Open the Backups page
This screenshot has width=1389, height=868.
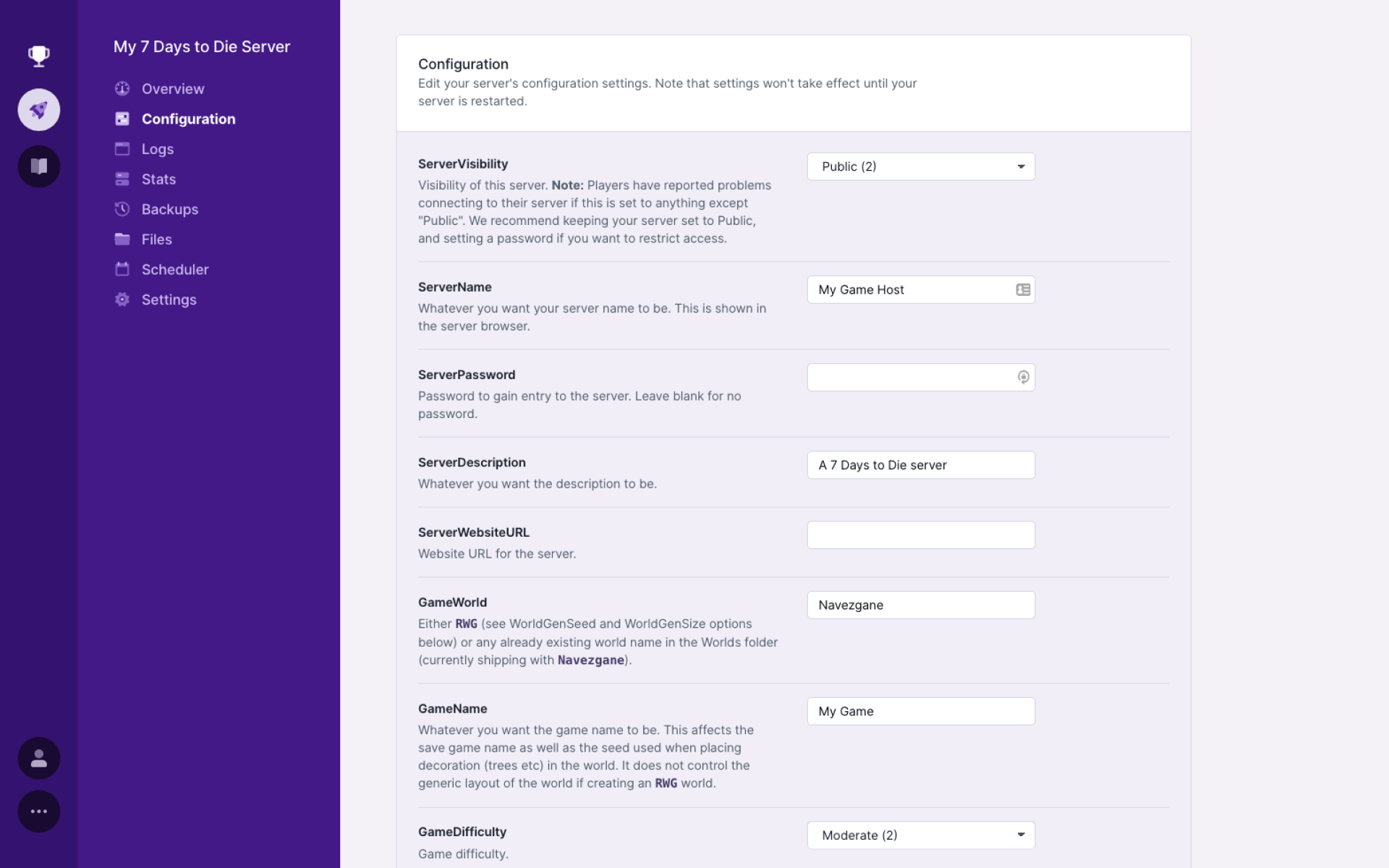point(170,210)
